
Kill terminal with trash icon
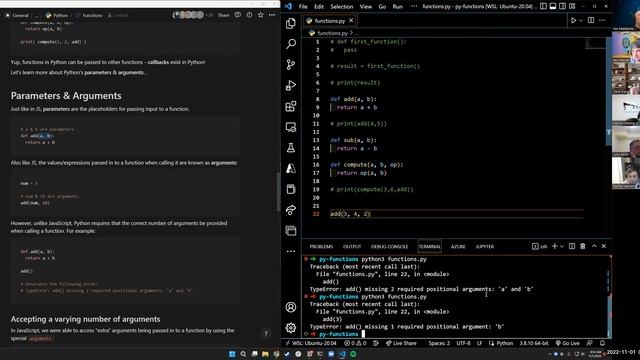point(583,246)
